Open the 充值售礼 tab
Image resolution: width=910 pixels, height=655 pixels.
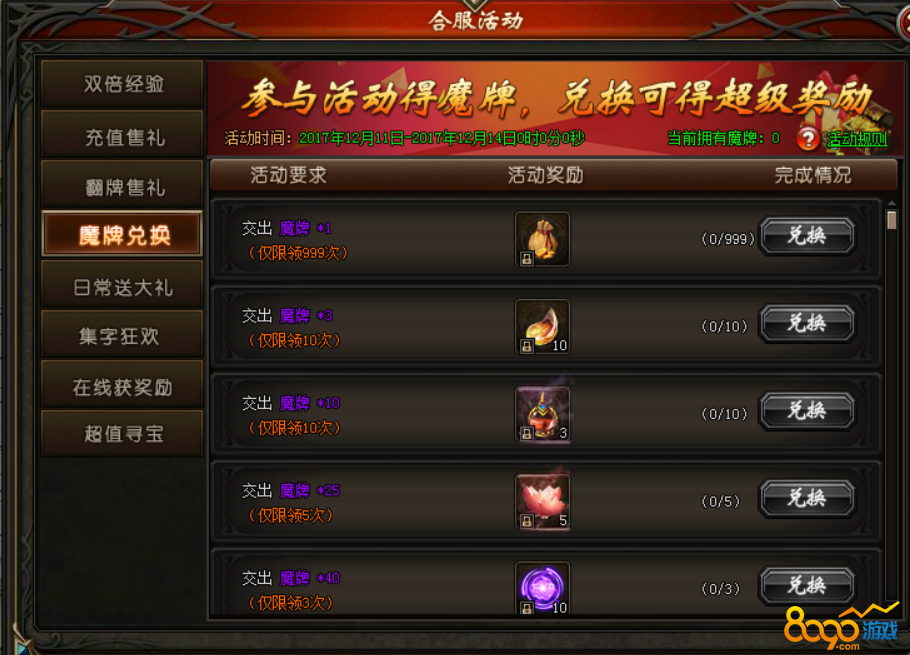point(122,135)
